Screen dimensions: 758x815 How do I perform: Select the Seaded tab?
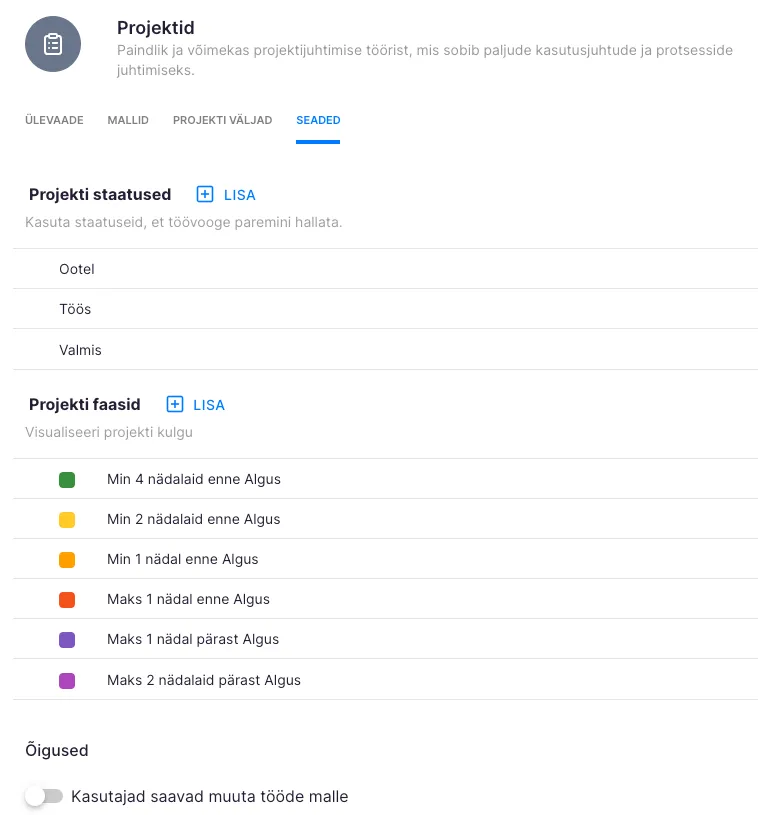coord(318,121)
